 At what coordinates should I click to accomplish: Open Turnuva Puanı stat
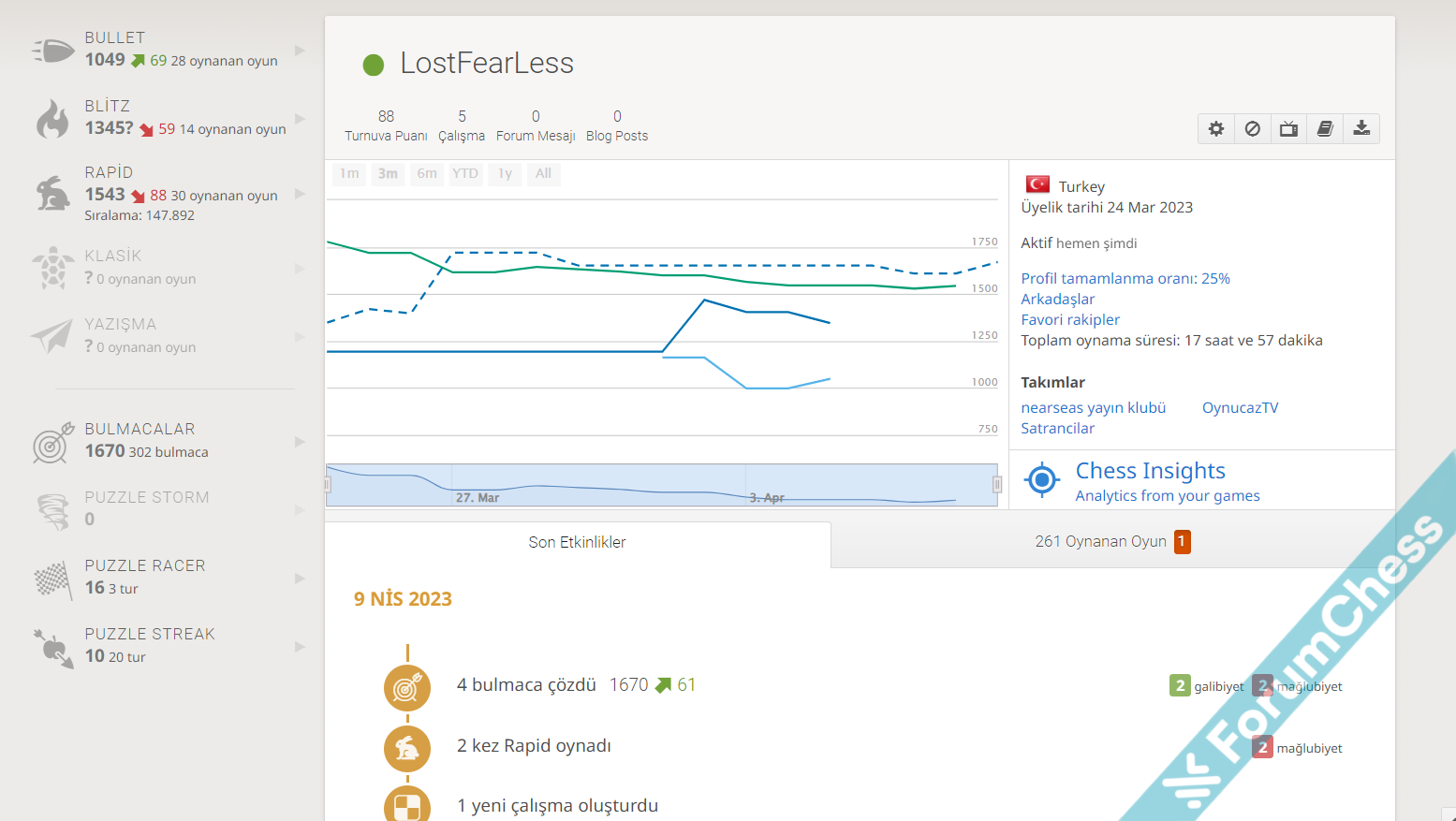click(386, 125)
